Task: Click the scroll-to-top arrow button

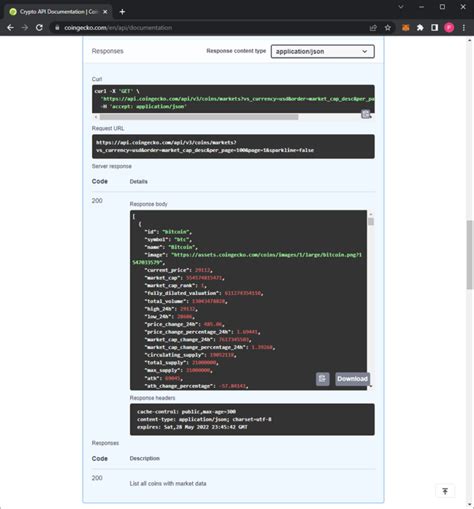Action: click(445, 491)
